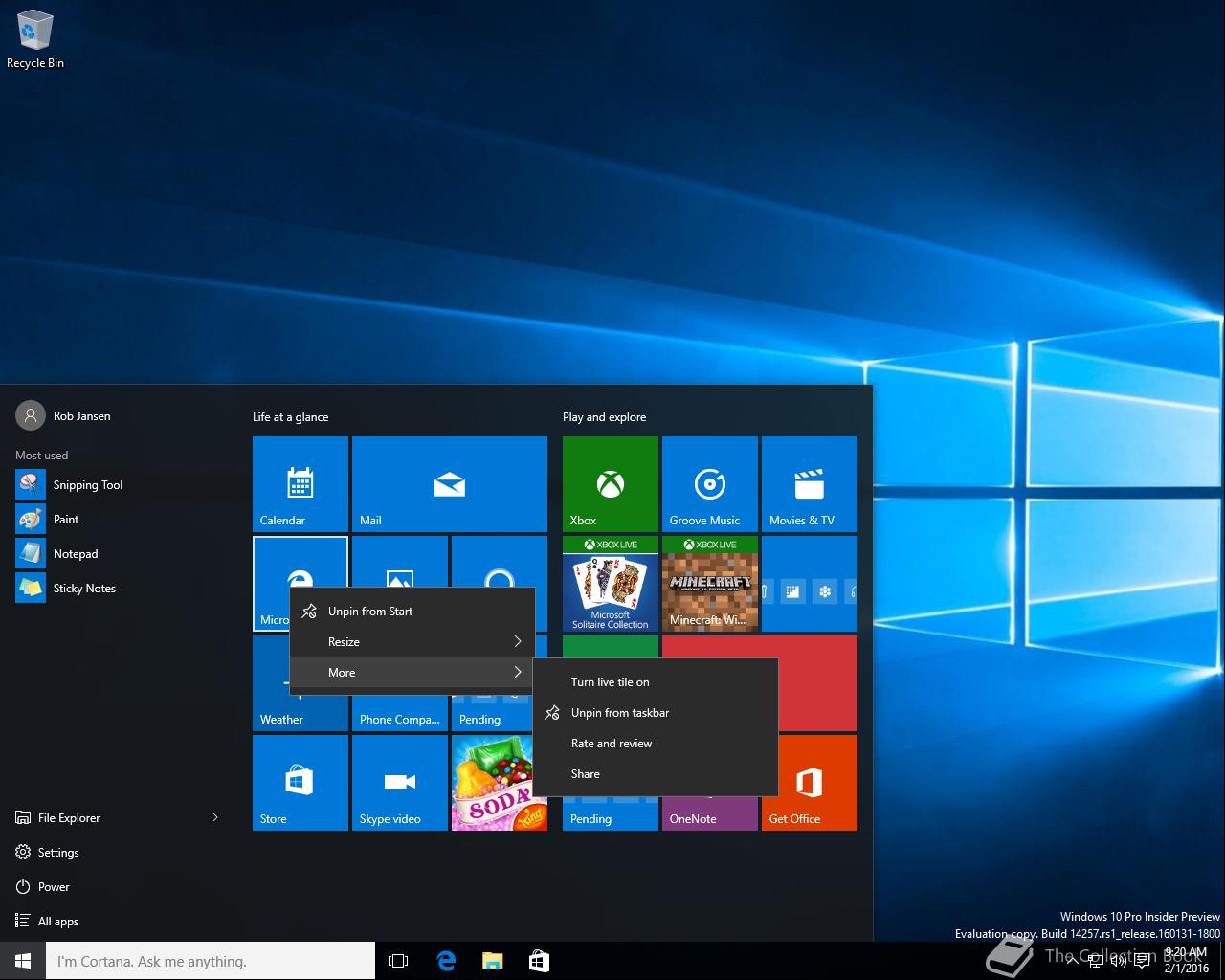Viewport: 1225px width, 980px height.
Task: Open the Movies & TV tile
Action: coord(810,484)
